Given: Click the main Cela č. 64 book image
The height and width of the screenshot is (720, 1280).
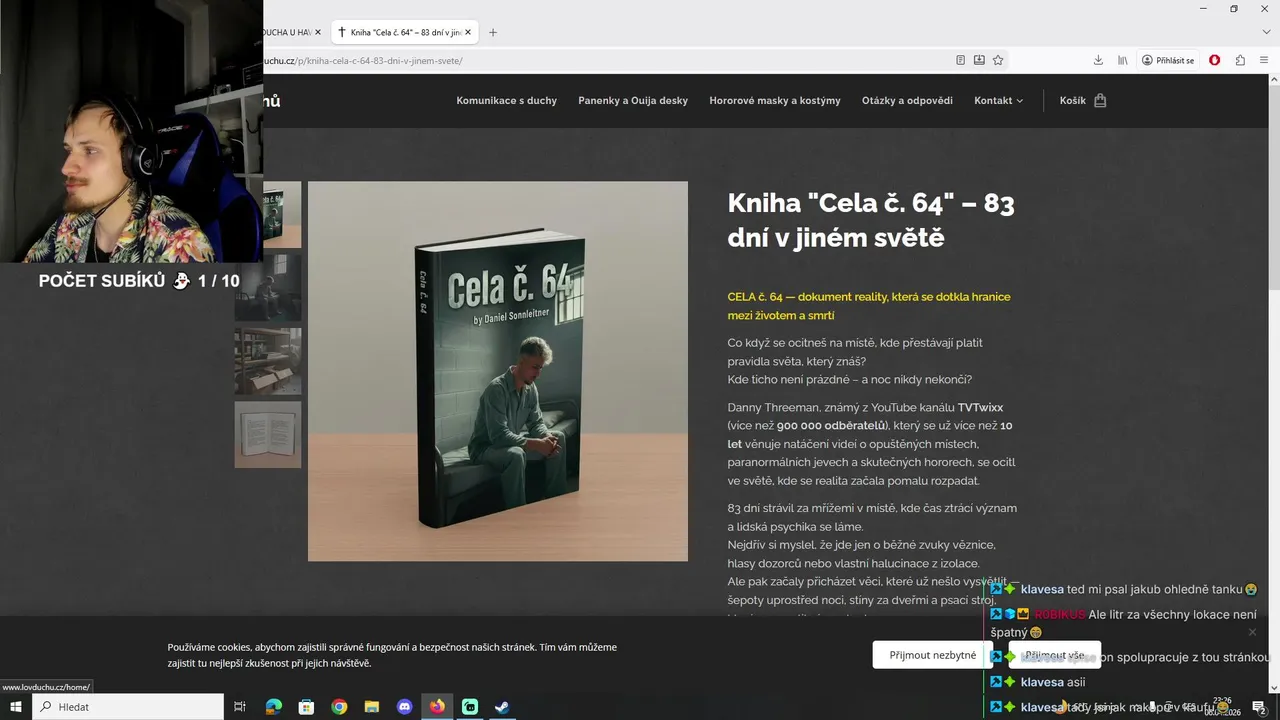Looking at the screenshot, I should (498, 371).
